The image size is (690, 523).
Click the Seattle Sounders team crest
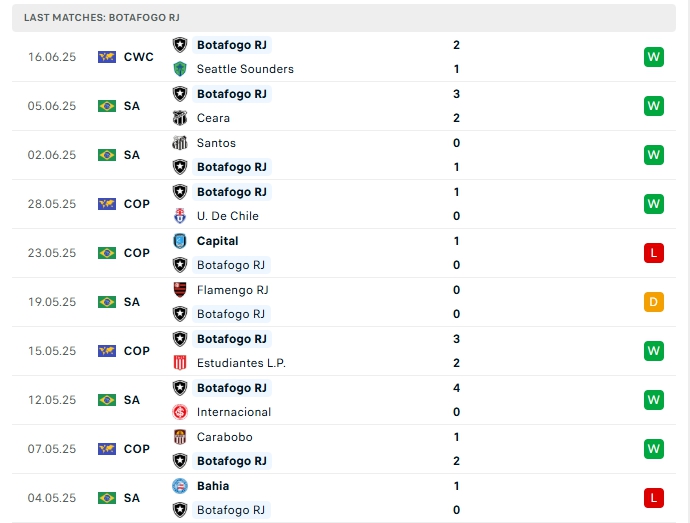pyautogui.click(x=180, y=69)
